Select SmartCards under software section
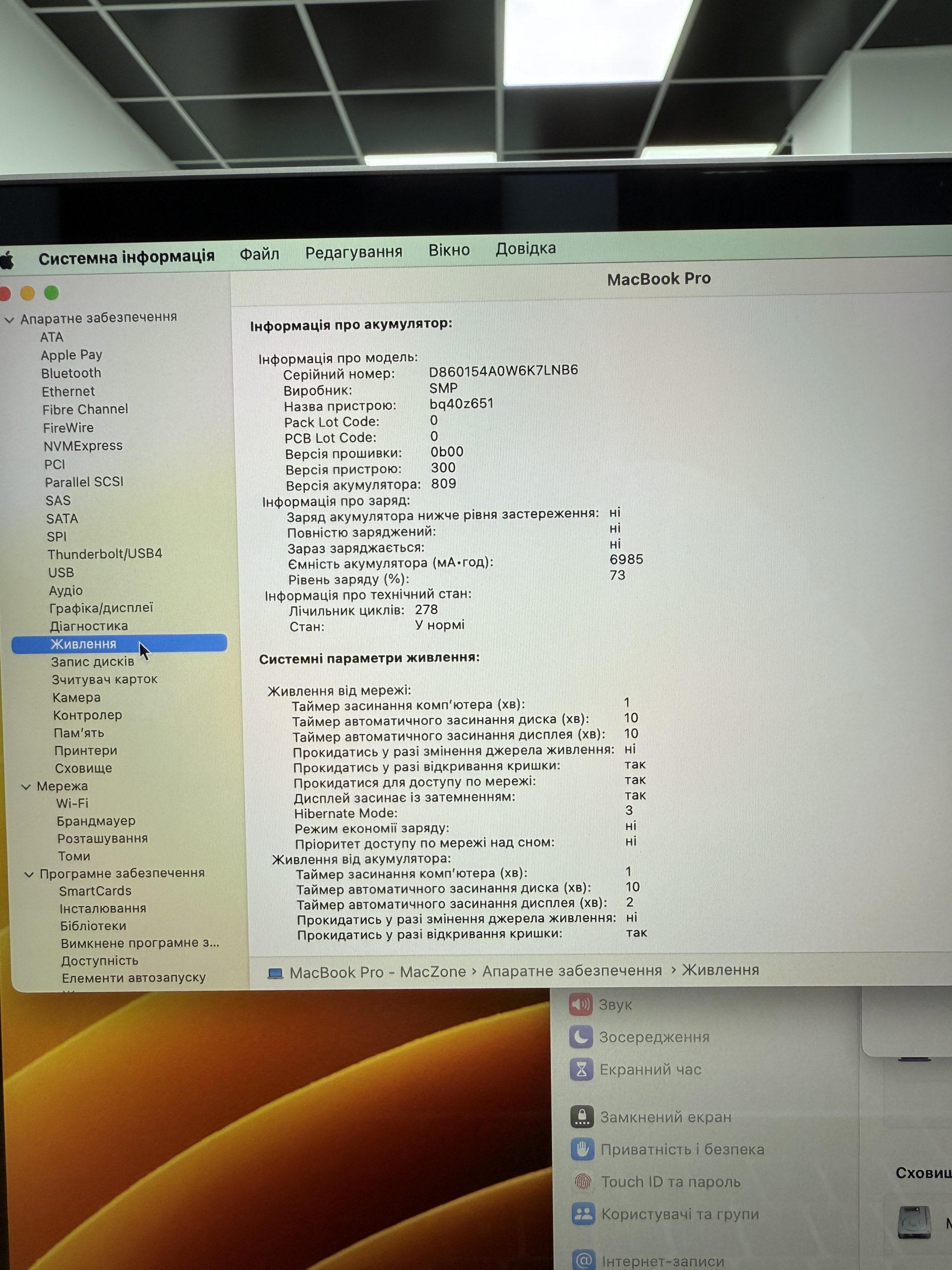Viewport: 952px width, 1270px height. coord(95,891)
